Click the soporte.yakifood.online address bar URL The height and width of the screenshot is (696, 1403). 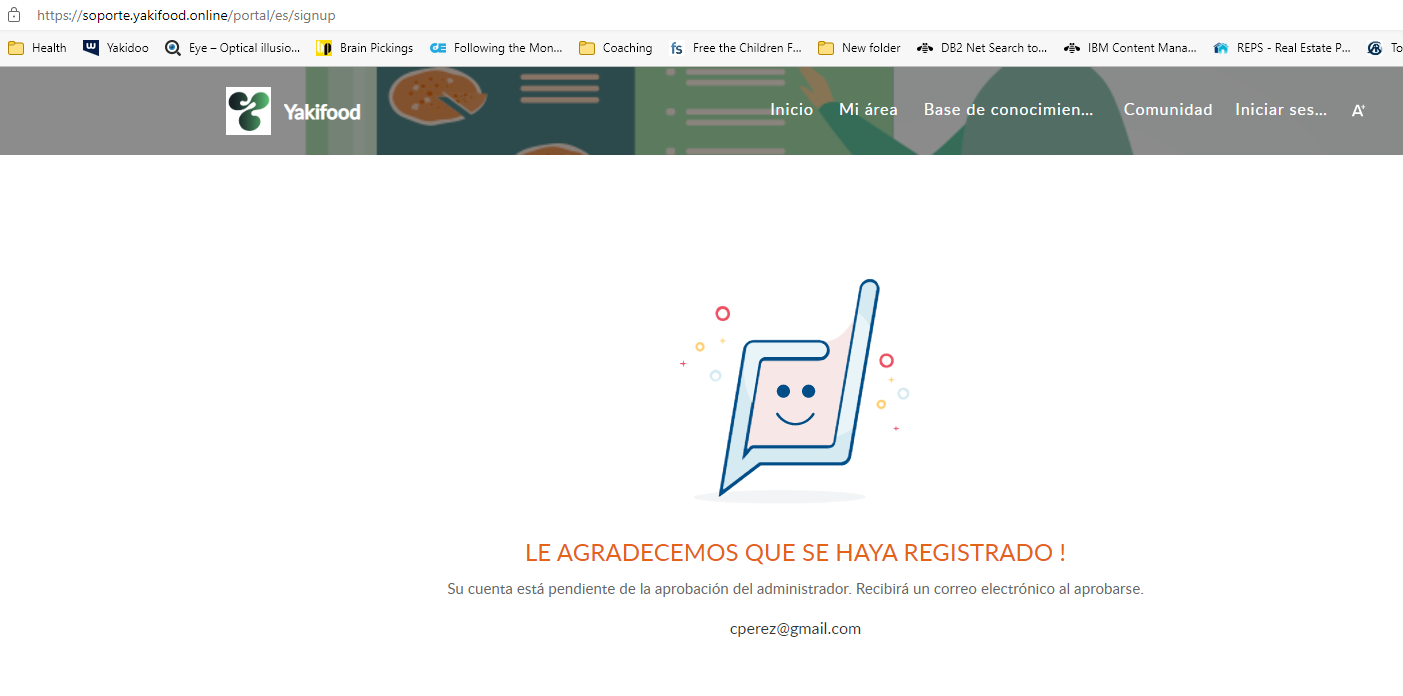[186, 15]
